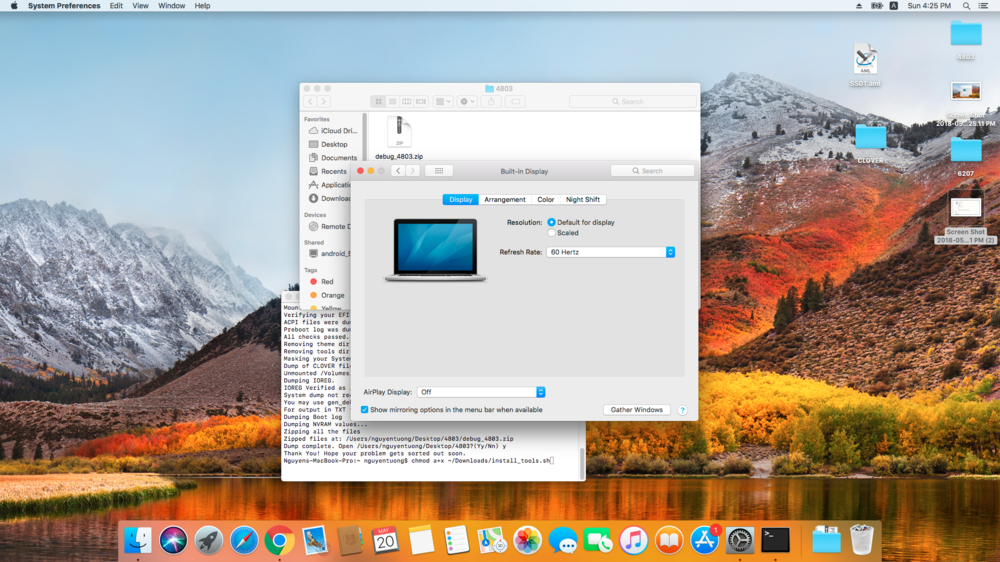The image size is (1000, 562).
Task: Open the debug_4803.zip file icon
Action: click(x=399, y=132)
